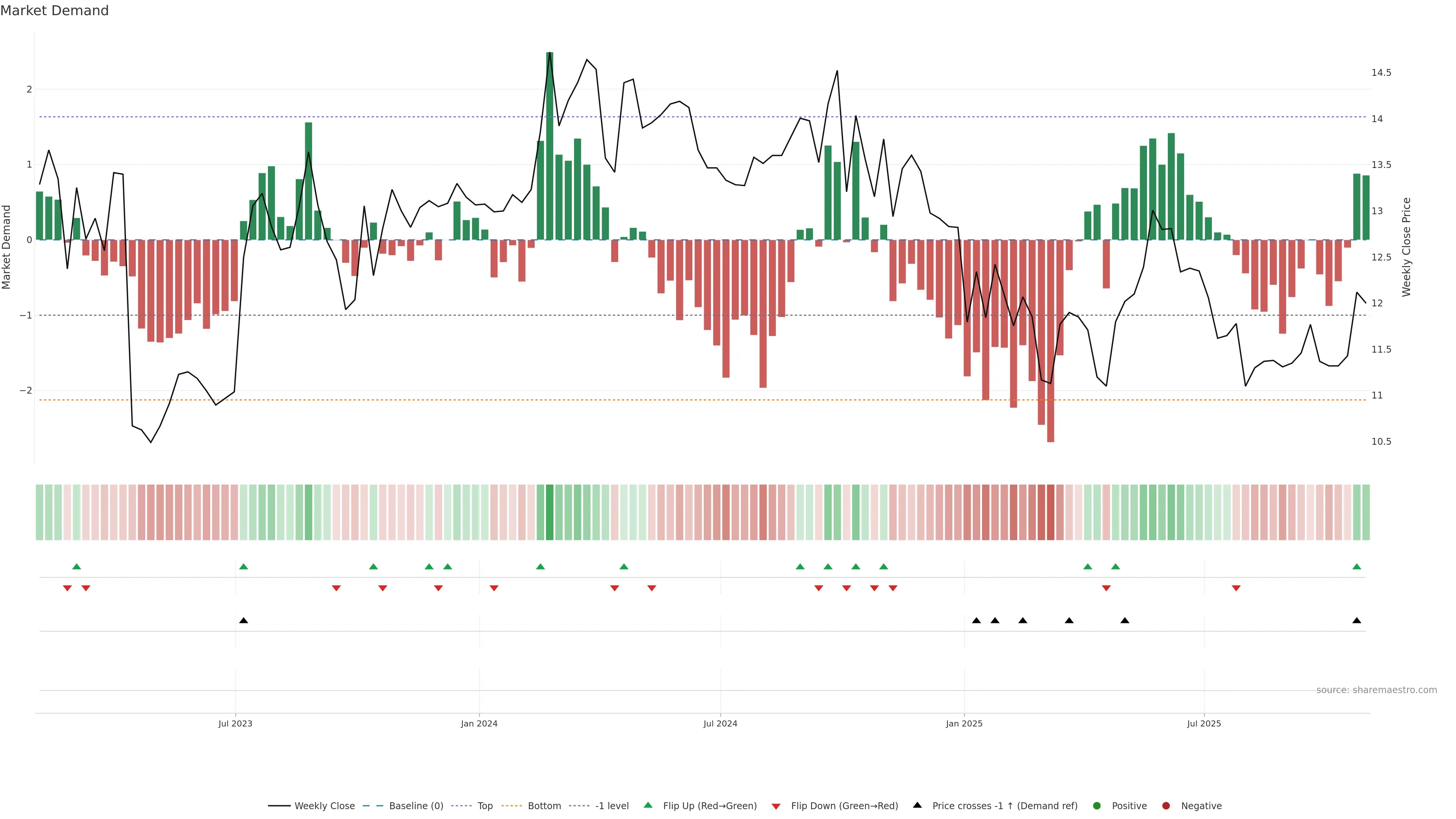This screenshot has width=1456, height=819.
Task: Click the source sharemaestro.com text
Action: [1376, 690]
